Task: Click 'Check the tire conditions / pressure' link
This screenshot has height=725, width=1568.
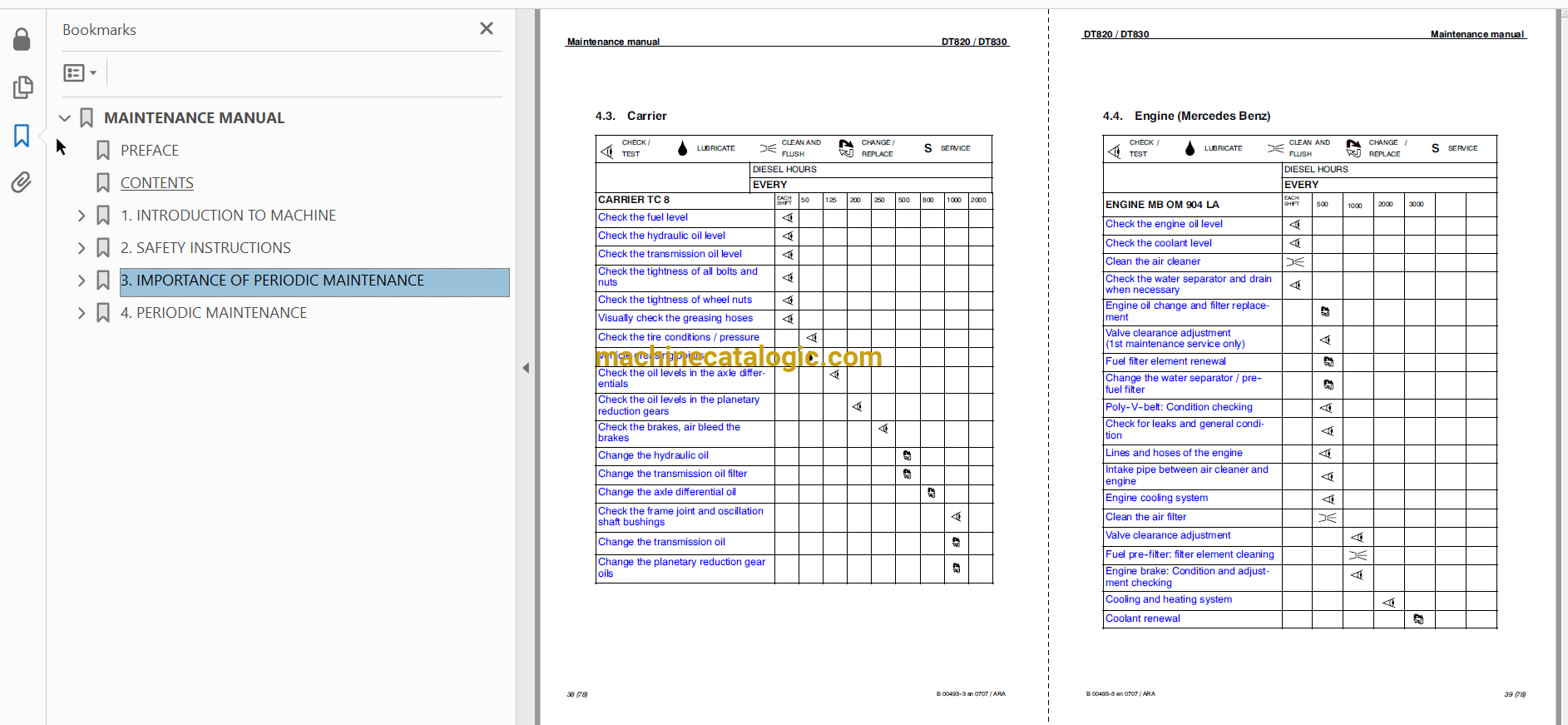Action: (679, 337)
